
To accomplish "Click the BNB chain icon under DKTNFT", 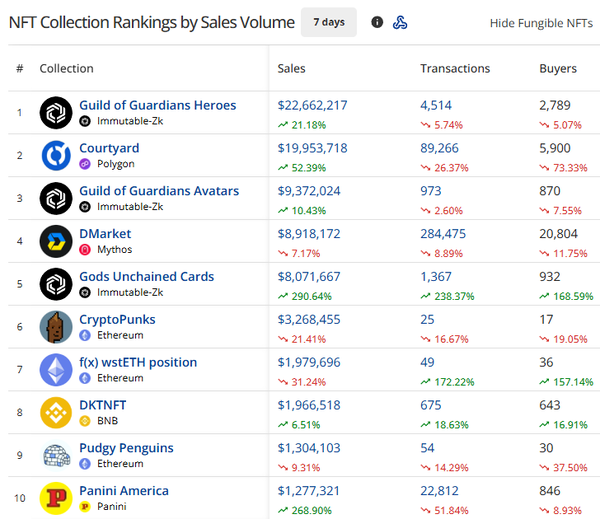I will (85, 421).
